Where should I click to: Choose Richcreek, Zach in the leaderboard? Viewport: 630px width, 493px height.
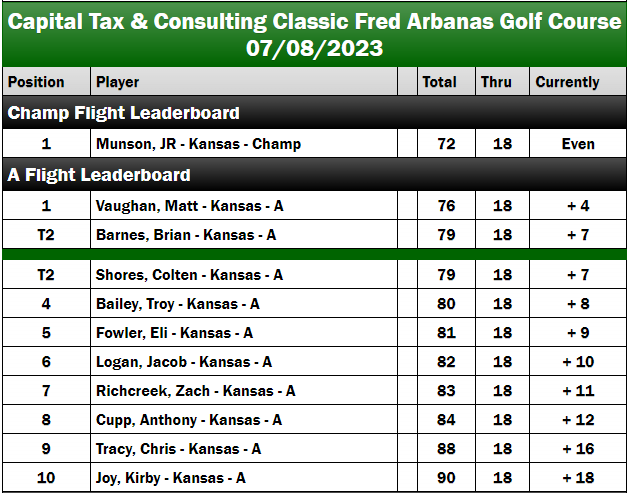[x=196, y=391]
